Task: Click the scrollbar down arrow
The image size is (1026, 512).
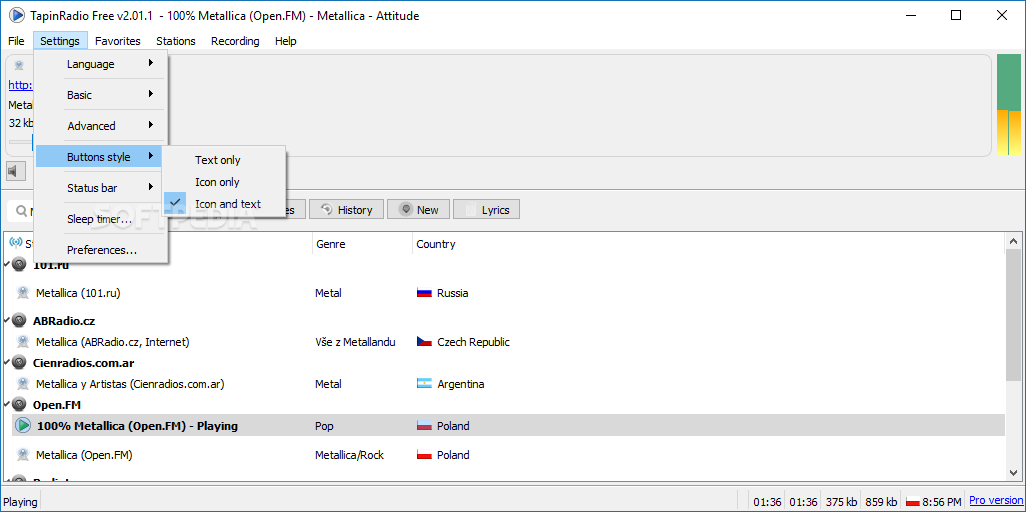Action: coord(1013,472)
